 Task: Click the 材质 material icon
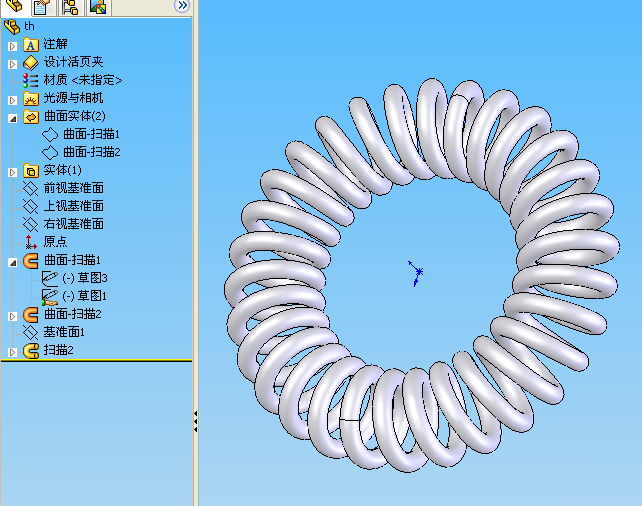31,80
